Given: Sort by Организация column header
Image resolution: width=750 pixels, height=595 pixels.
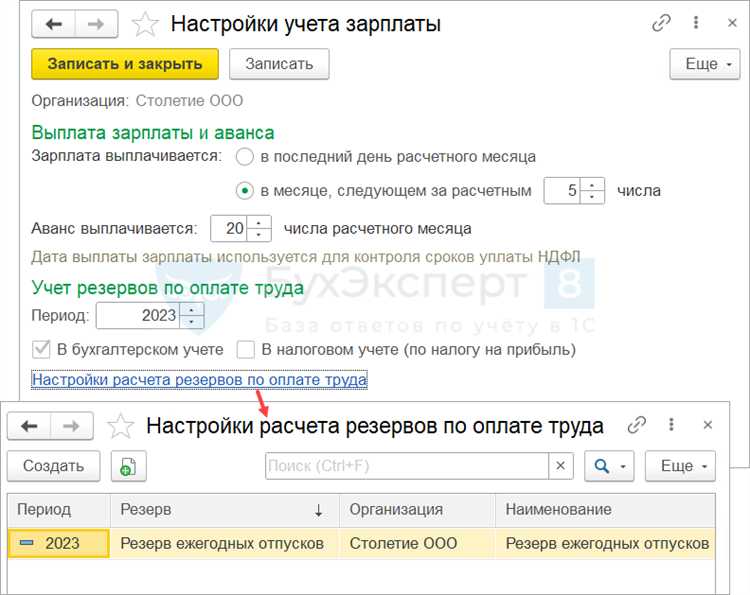Looking at the screenshot, I should 417,510.
